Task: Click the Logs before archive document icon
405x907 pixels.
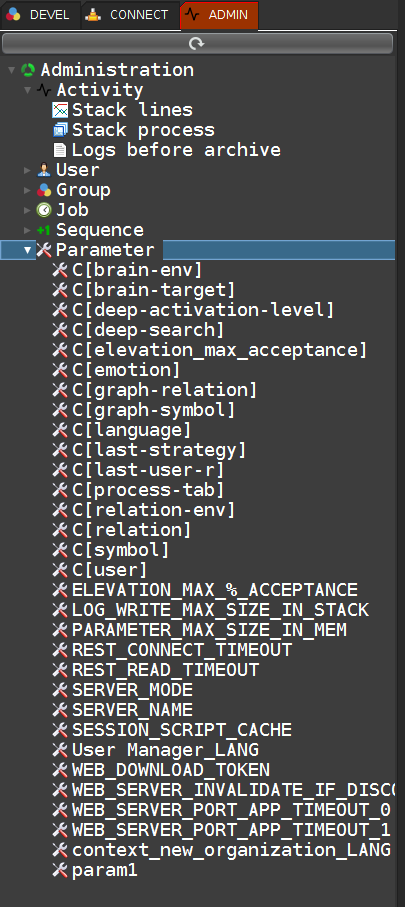Action: click(x=60, y=150)
